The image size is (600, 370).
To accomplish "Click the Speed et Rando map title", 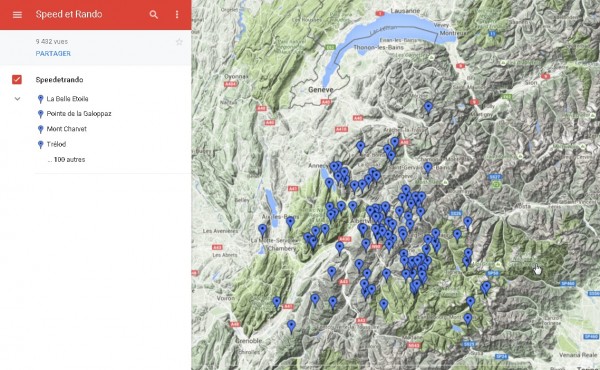I will (69, 15).
